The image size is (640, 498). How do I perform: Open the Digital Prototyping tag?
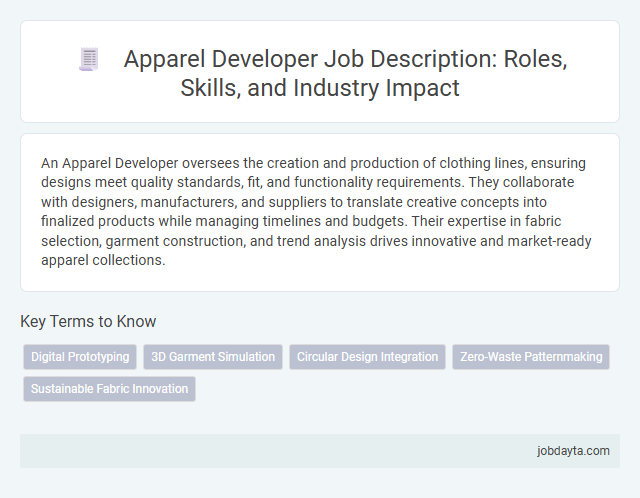(x=80, y=357)
